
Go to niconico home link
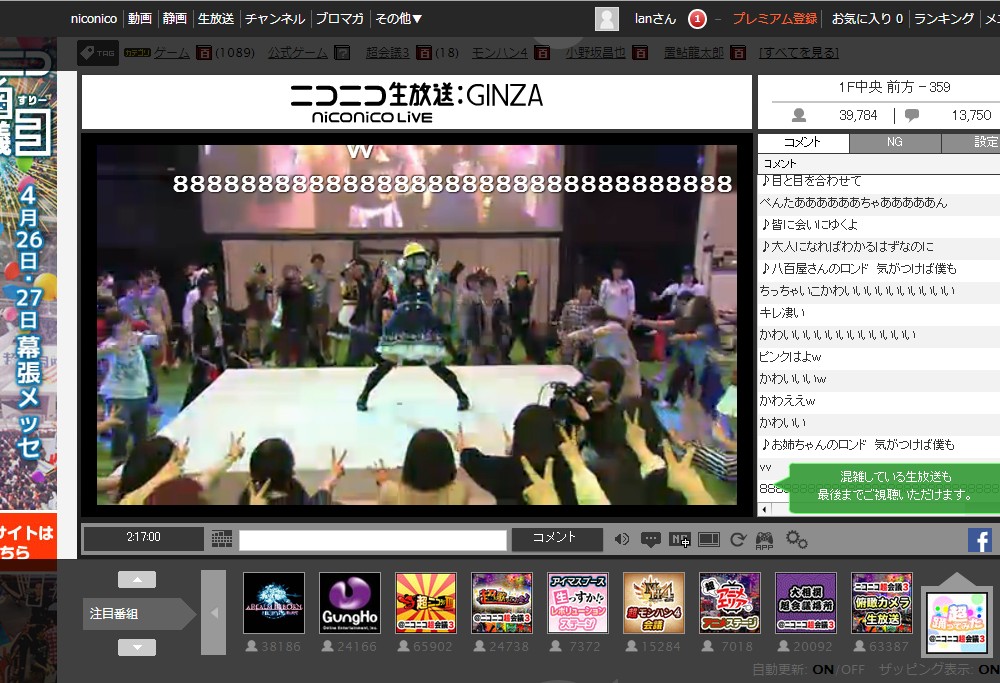94,18
